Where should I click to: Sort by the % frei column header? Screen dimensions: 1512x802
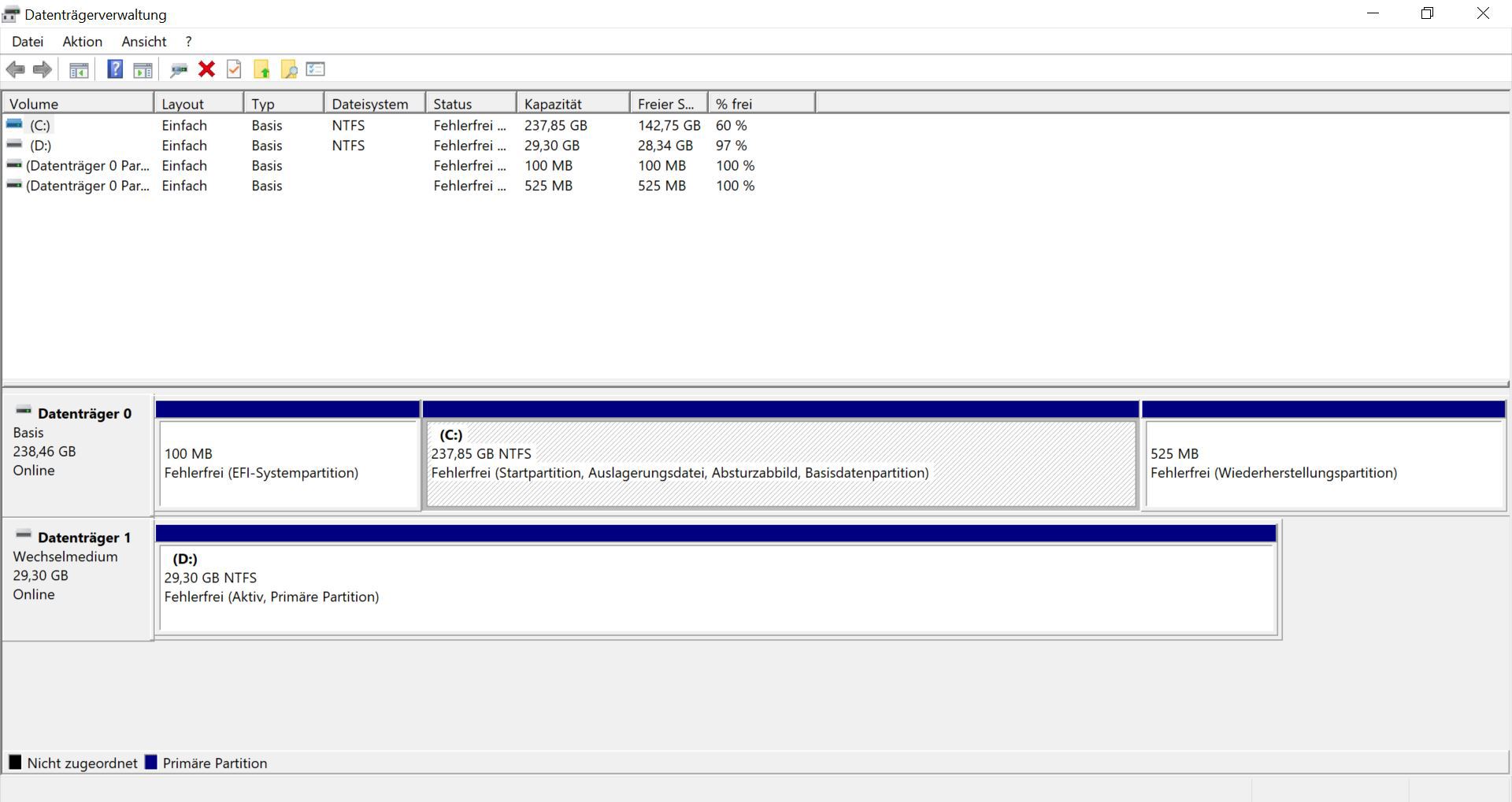[762, 104]
